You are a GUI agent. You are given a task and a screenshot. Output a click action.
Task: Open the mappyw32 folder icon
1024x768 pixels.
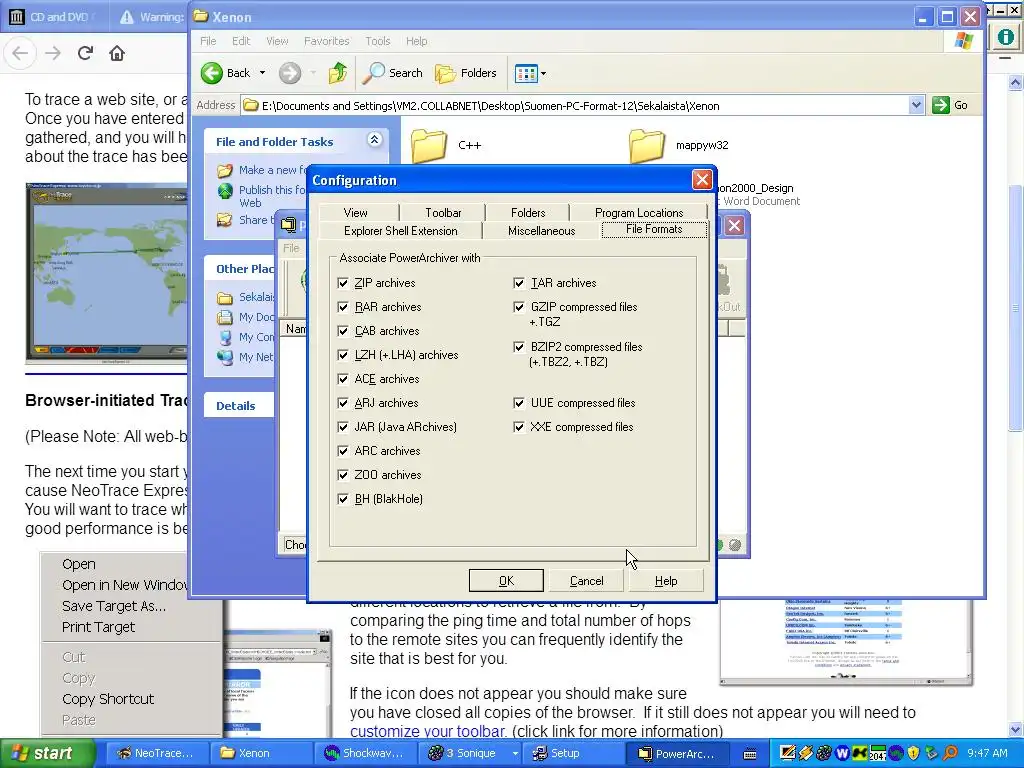pos(647,145)
